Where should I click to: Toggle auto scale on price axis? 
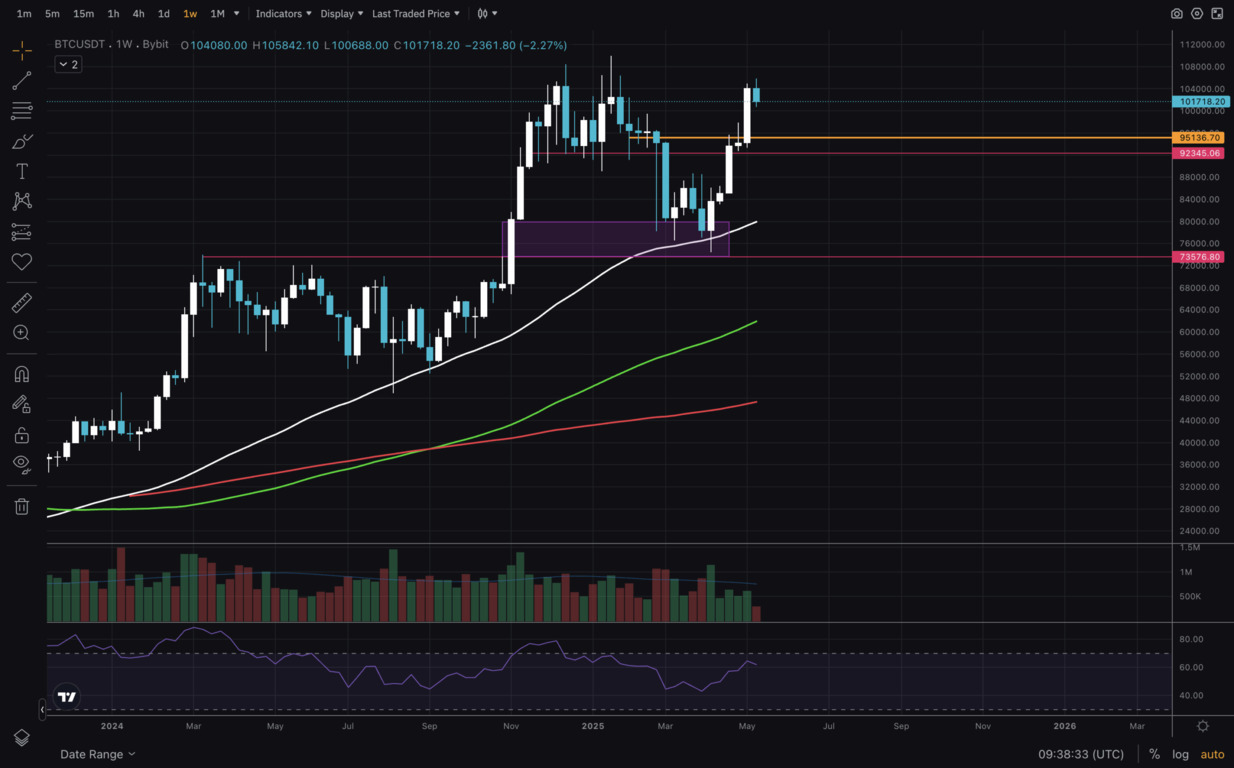tap(1212, 754)
